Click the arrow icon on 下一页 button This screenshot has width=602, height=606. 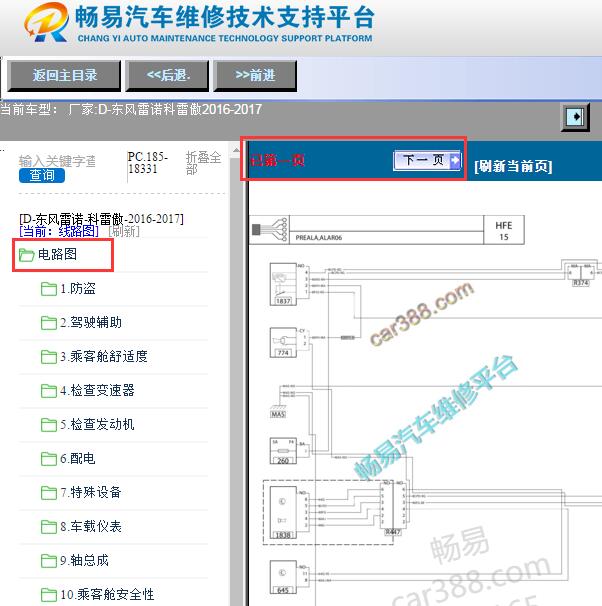[x=455, y=160]
